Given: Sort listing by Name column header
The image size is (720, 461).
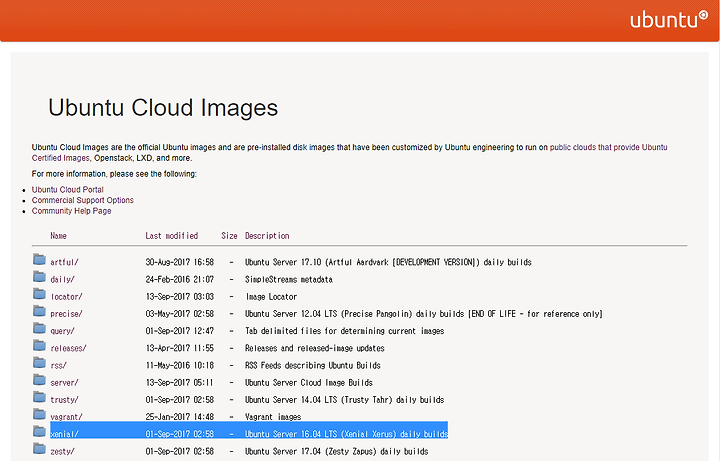Looking at the screenshot, I should click(x=58, y=236).
